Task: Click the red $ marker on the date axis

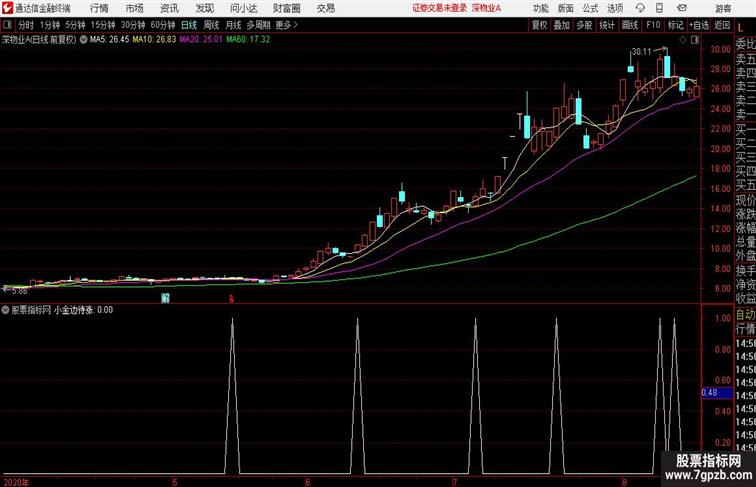Action: (x=231, y=299)
